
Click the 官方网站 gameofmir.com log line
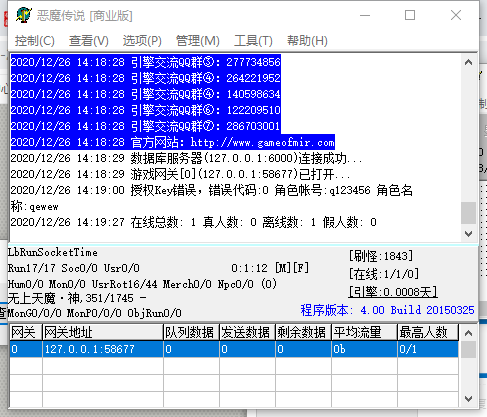(173, 142)
